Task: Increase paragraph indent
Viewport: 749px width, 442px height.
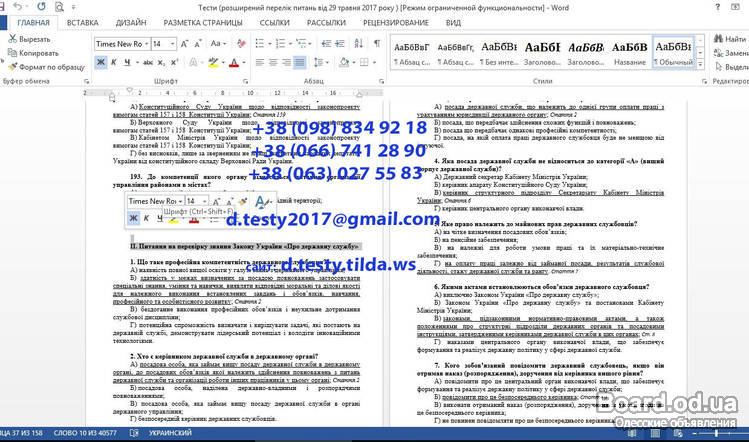Action: (340, 43)
